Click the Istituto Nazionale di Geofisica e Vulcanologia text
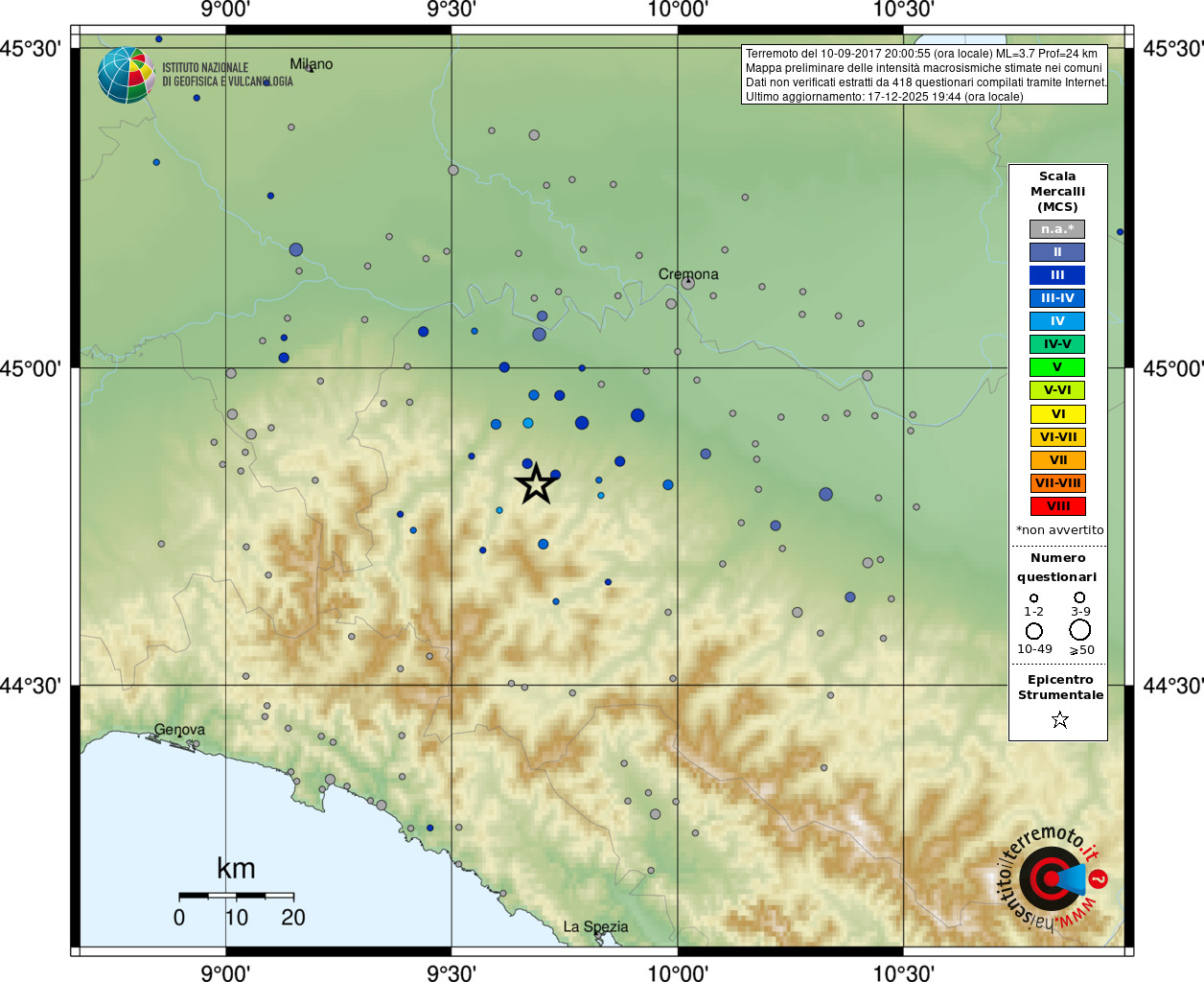Screen dimensions: 1204x982 point(227,75)
